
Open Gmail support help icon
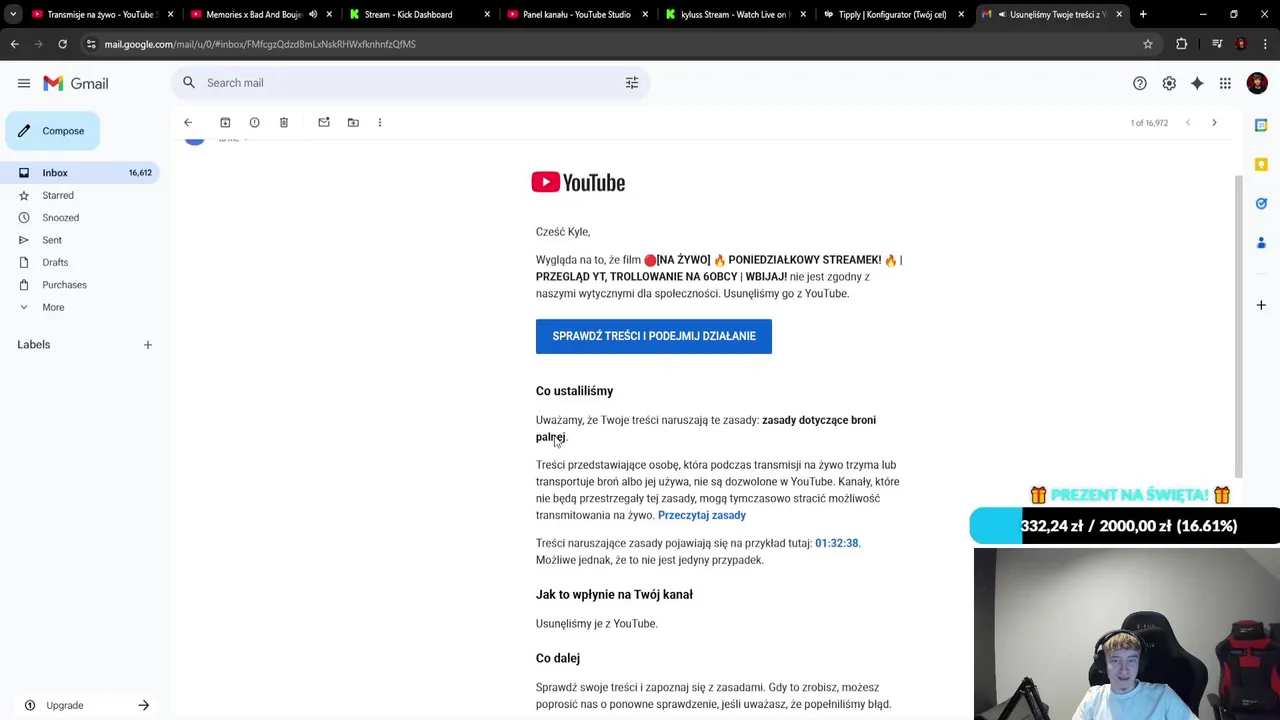coord(1140,83)
